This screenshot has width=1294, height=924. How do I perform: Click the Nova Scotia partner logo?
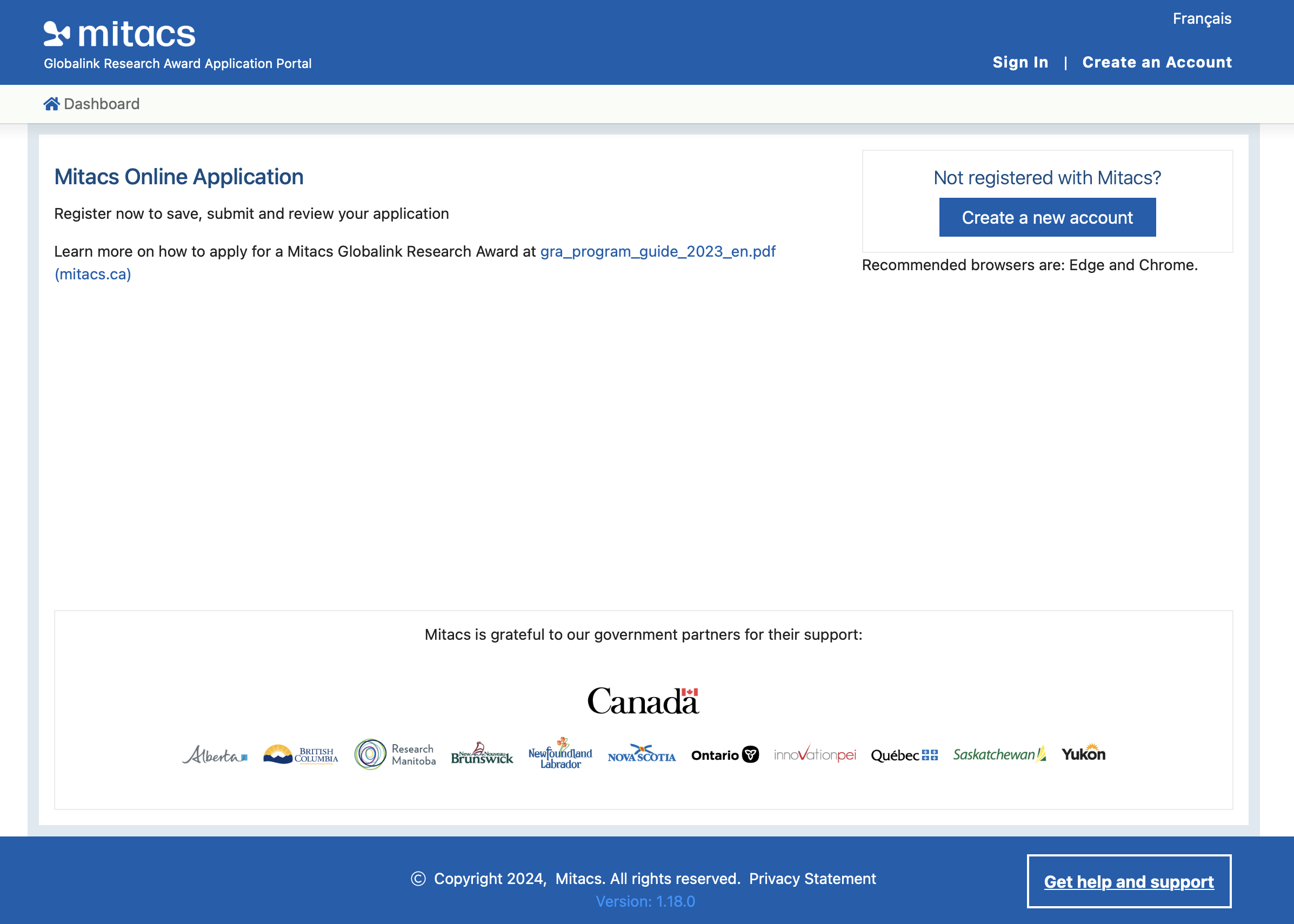641,754
